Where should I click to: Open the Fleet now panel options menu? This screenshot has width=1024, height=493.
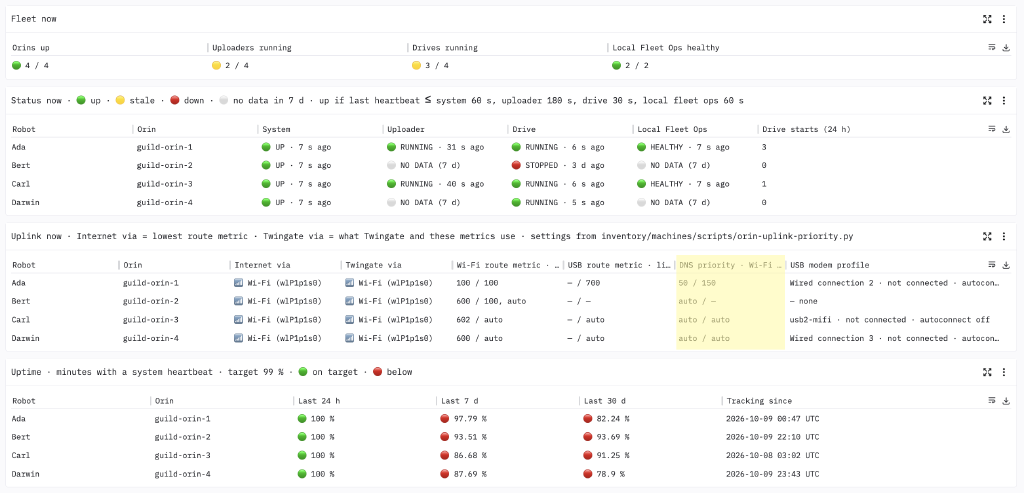pos(1004,19)
